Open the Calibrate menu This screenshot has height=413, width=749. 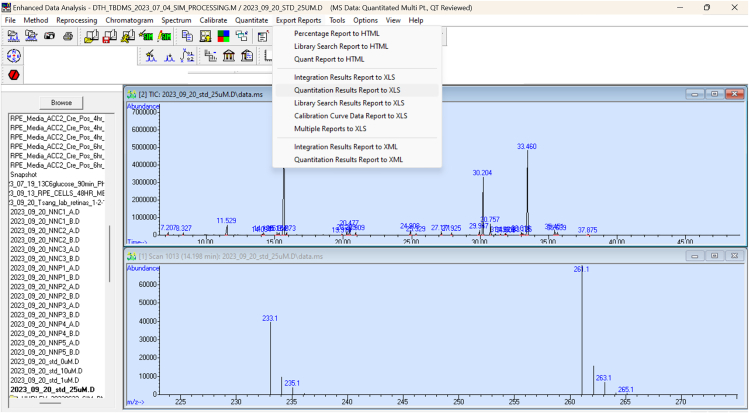213,20
